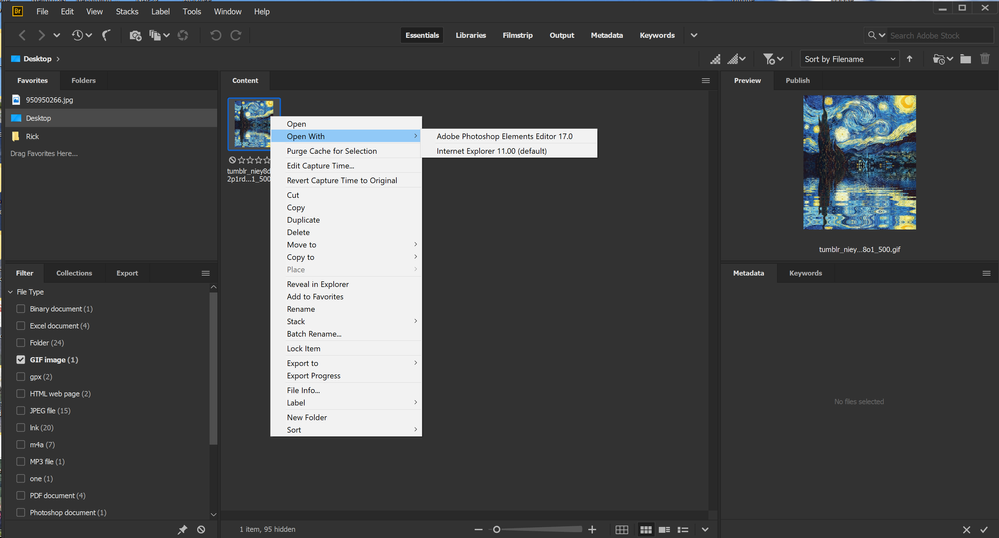Click the Clear filter icon

click(201, 530)
